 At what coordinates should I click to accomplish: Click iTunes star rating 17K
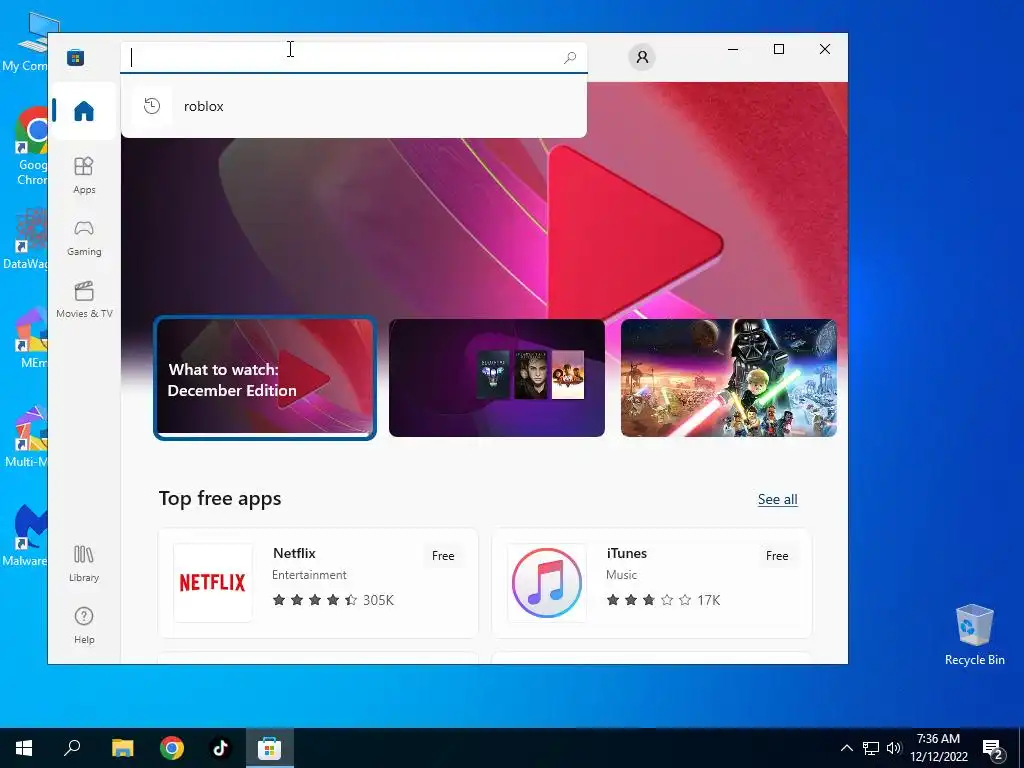click(663, 600)
